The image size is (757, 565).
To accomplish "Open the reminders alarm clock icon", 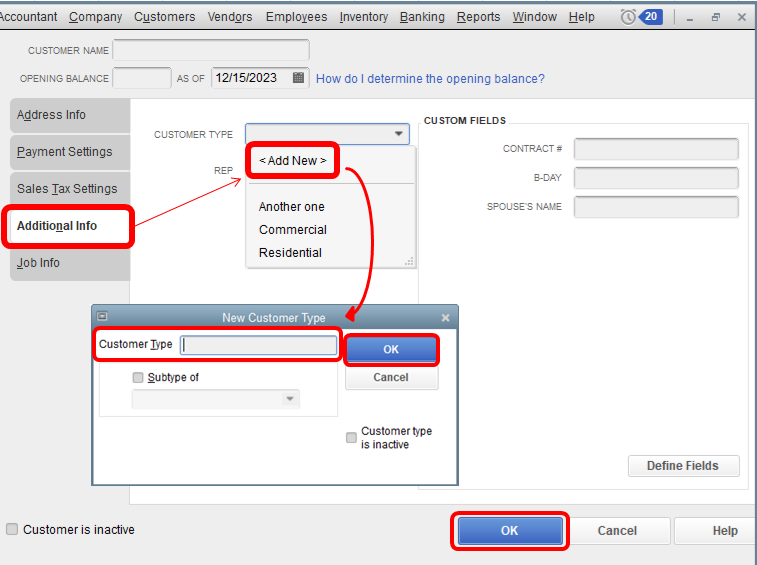I will click(628, 17).
